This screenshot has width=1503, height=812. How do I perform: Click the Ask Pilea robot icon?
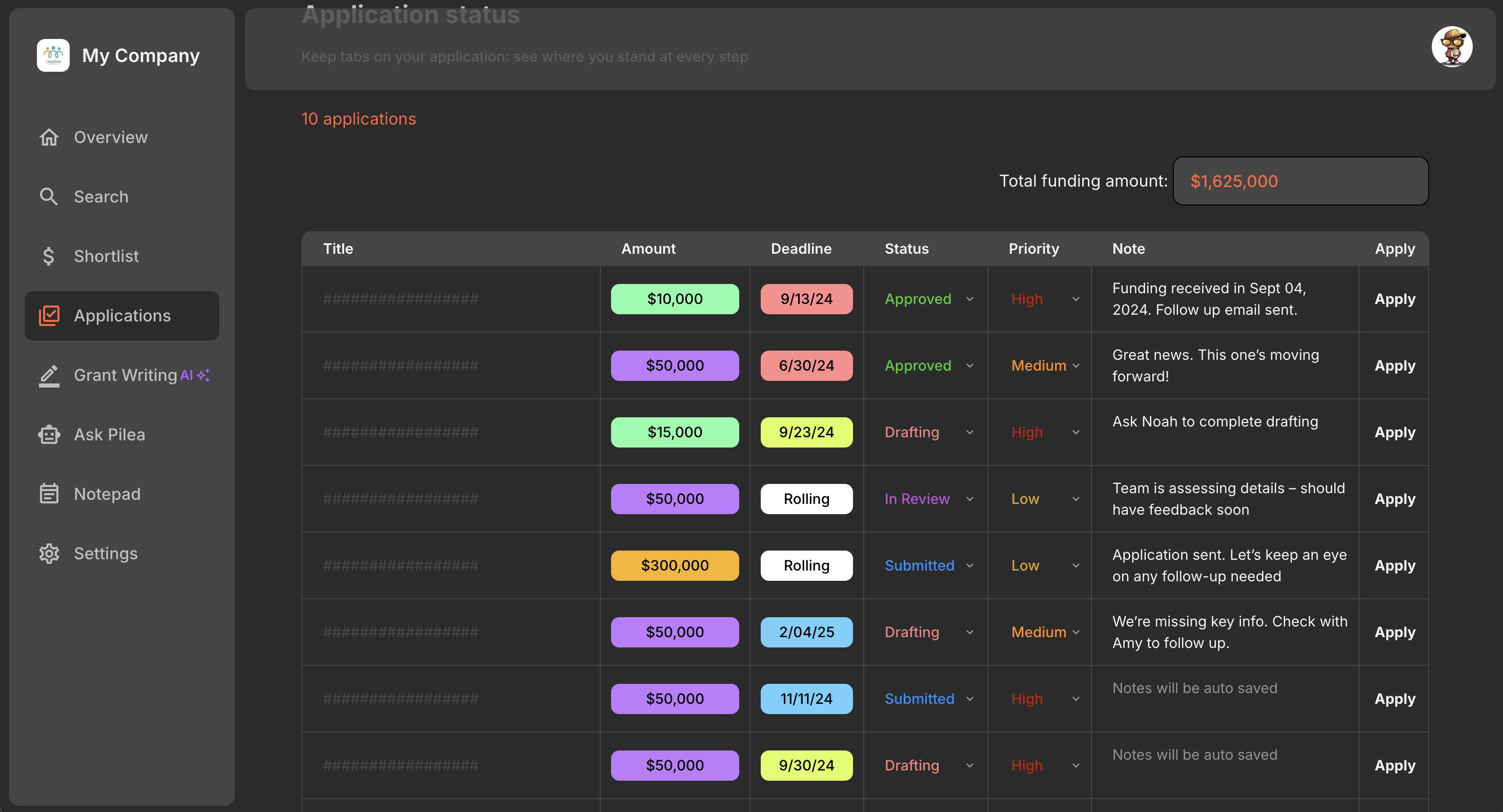point(49,435)
